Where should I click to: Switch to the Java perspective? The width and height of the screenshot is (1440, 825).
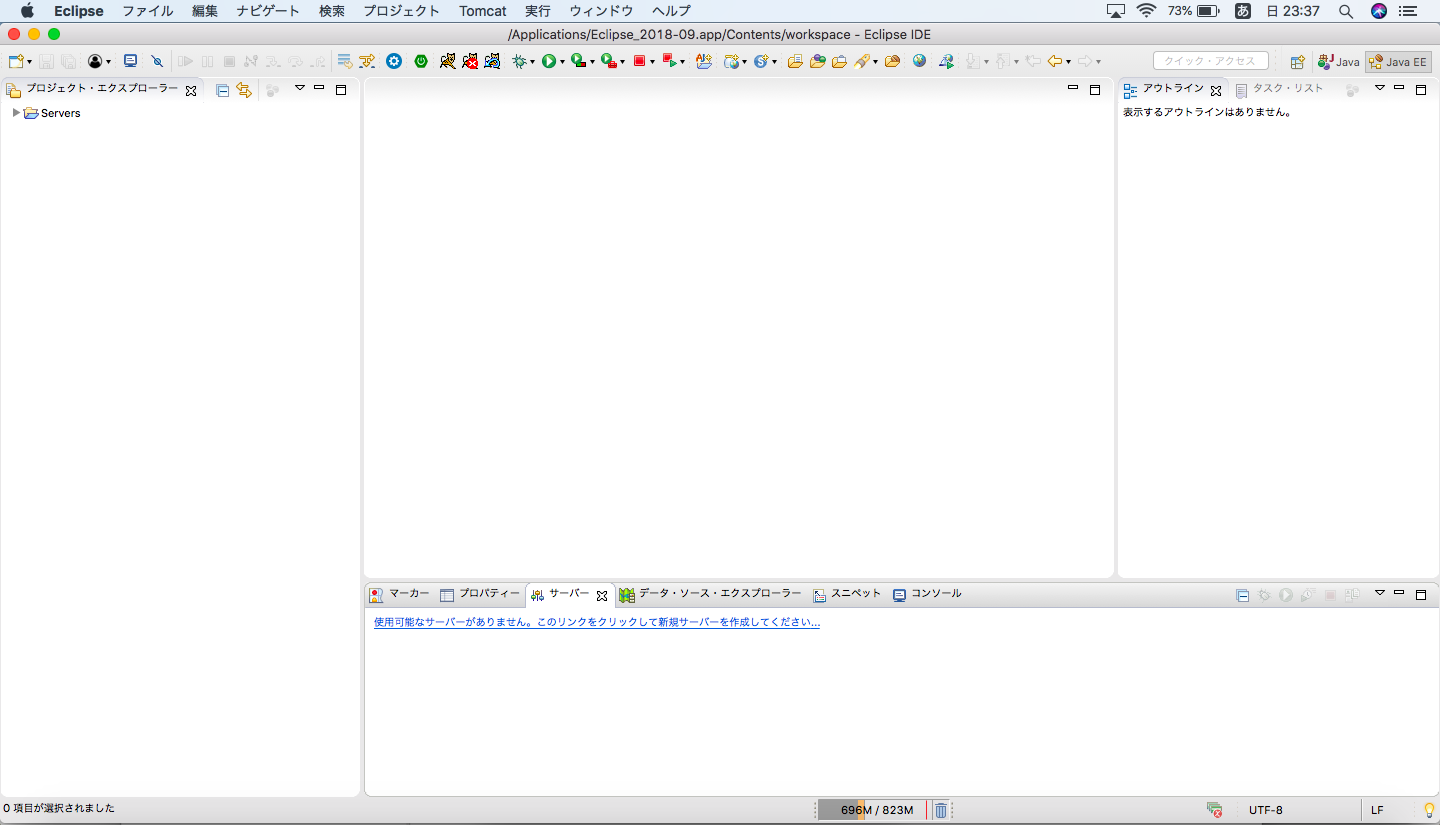point(1338,62)
